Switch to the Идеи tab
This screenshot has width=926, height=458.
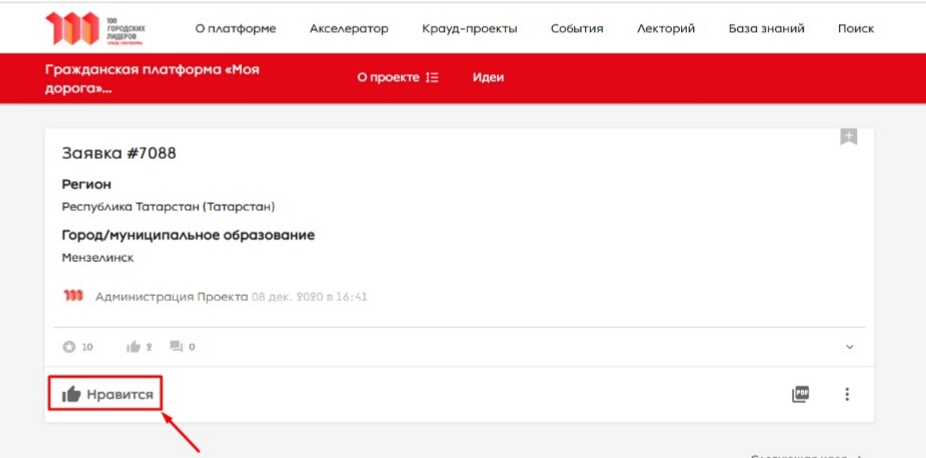(x=488, y=78)
